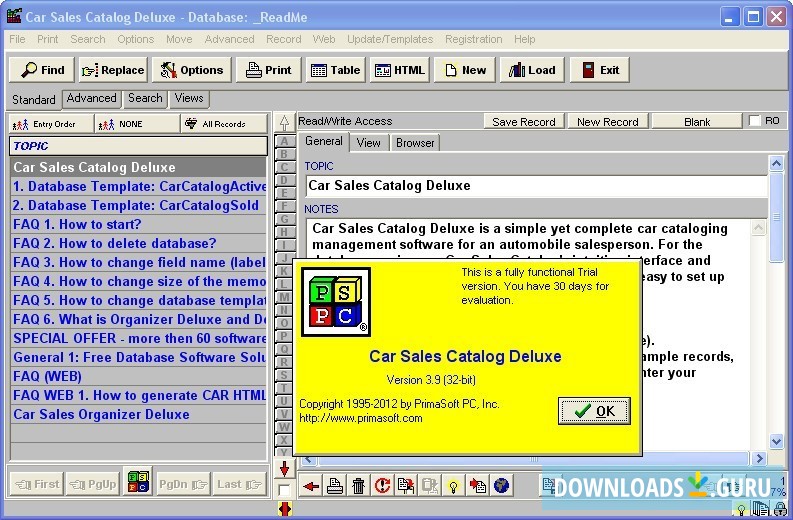This screenshot has width=793, height=520.
Task: Click the red down arrow below the alphabet bar
Action: [284, 469]
